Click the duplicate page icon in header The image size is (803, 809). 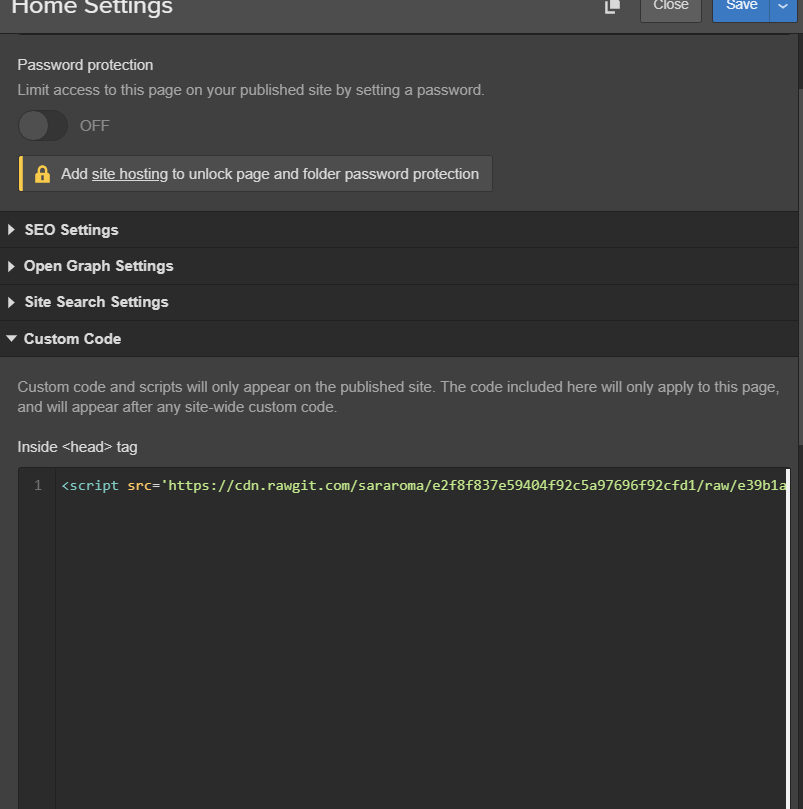(612, 7)
